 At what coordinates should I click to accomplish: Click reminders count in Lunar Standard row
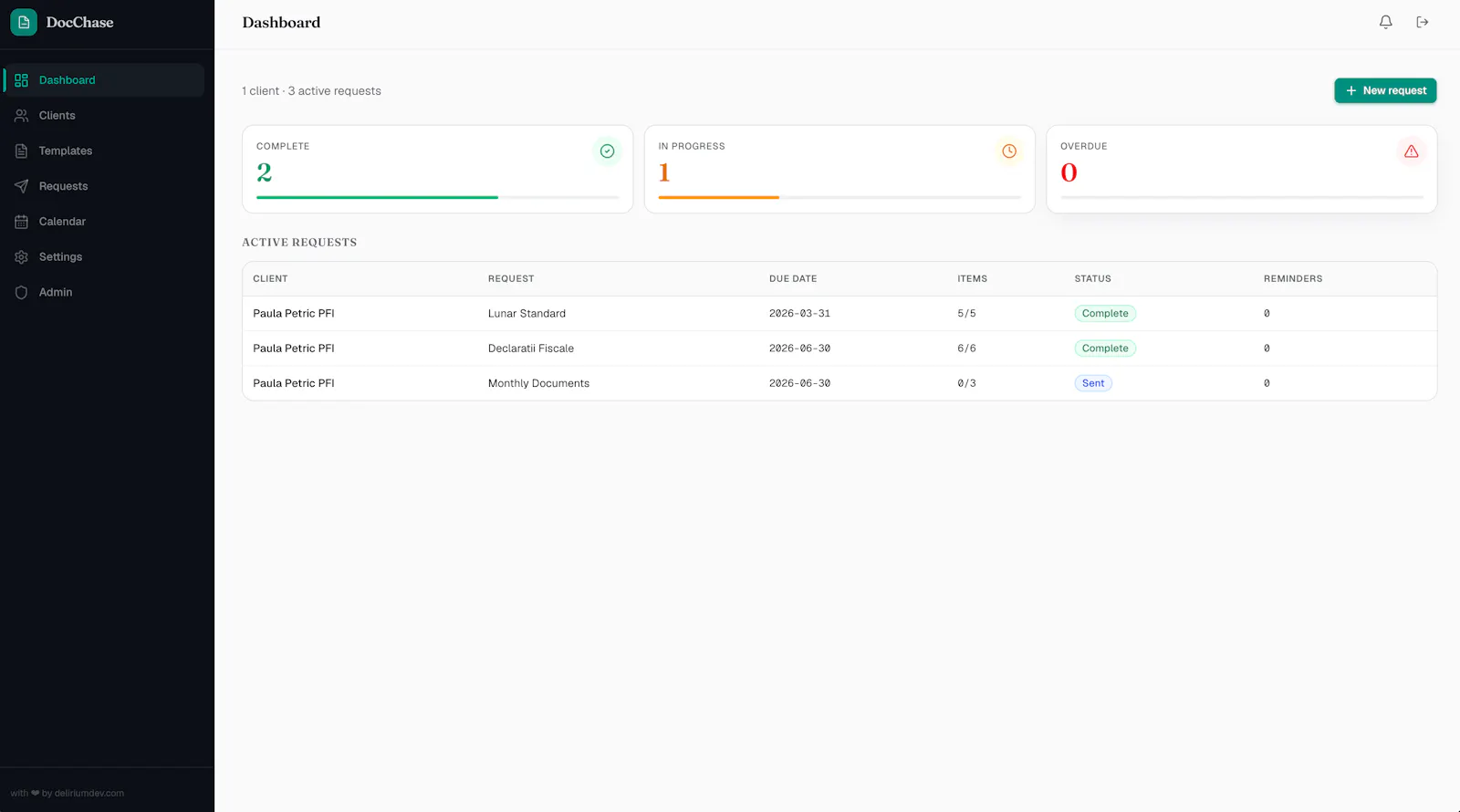point(1267,314)
